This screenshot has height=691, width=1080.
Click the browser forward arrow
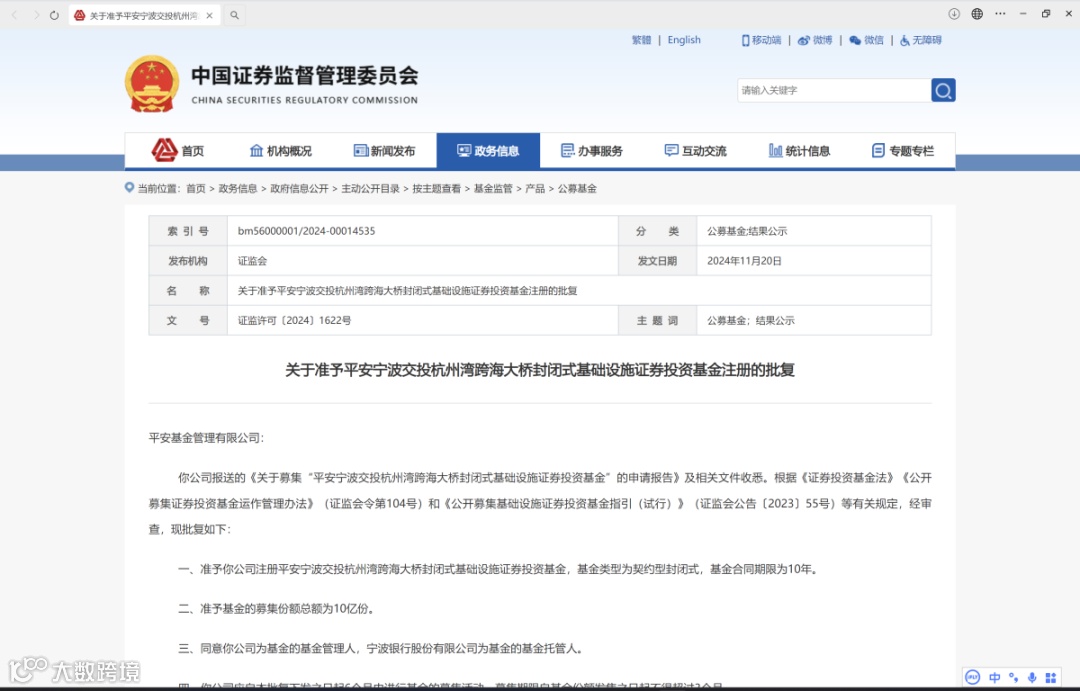[36, 14]
